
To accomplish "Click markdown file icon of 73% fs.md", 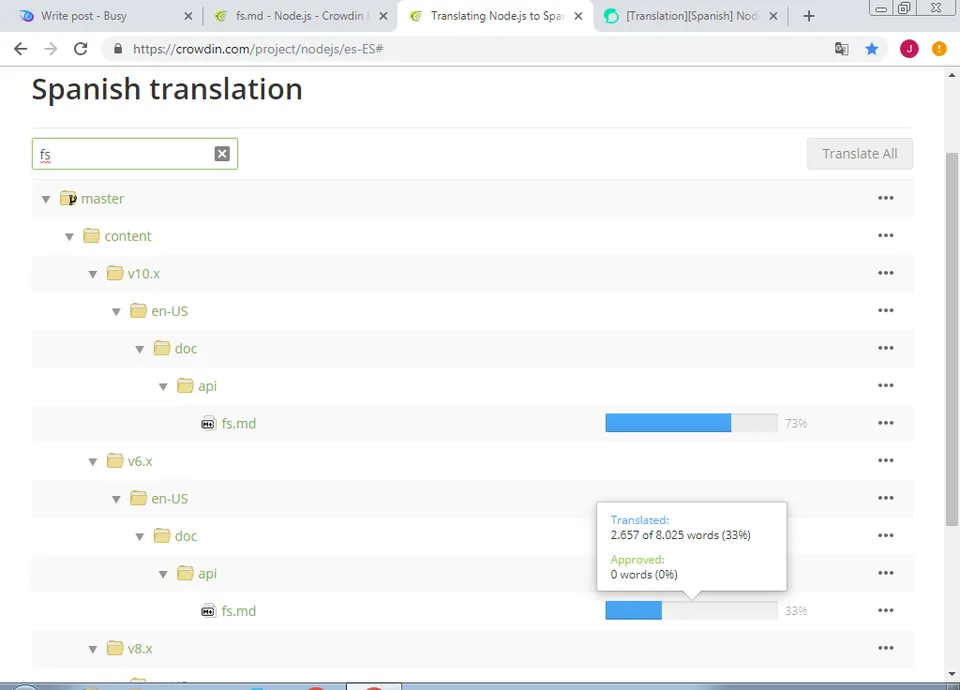I will click(x=208, y=423).
